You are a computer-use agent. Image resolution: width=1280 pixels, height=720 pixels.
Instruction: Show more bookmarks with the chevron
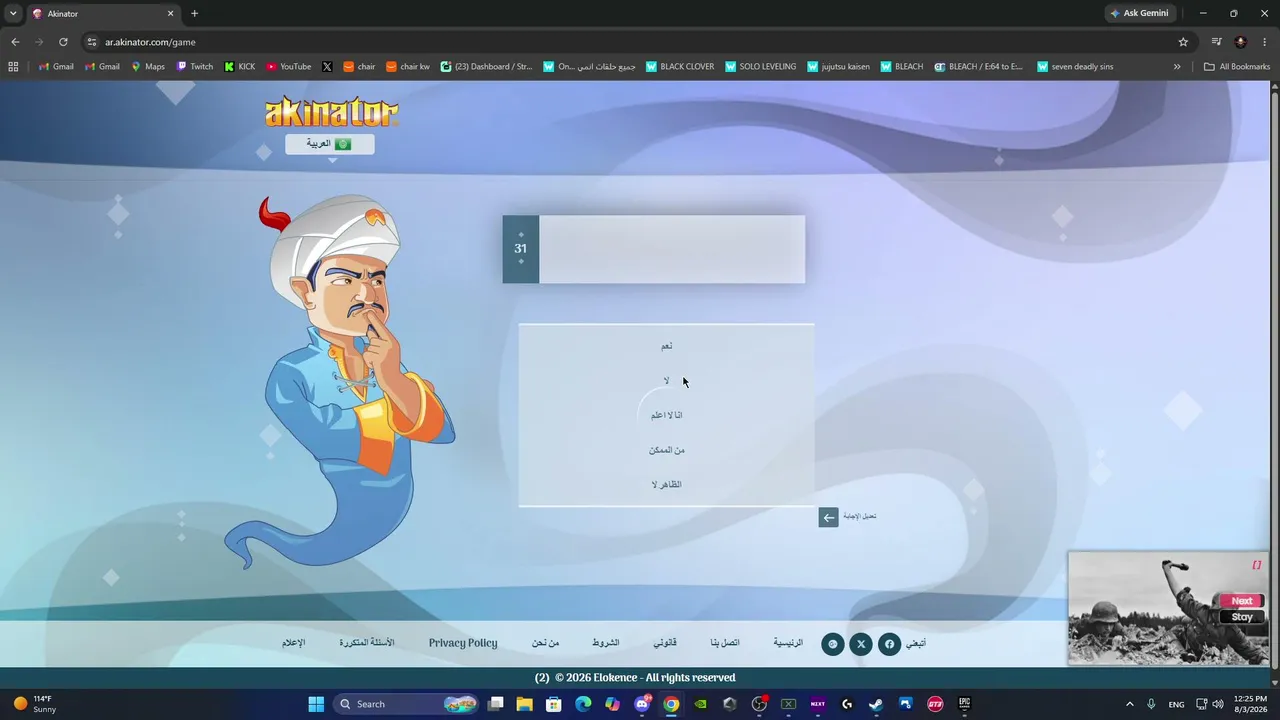coord(1177,67)
